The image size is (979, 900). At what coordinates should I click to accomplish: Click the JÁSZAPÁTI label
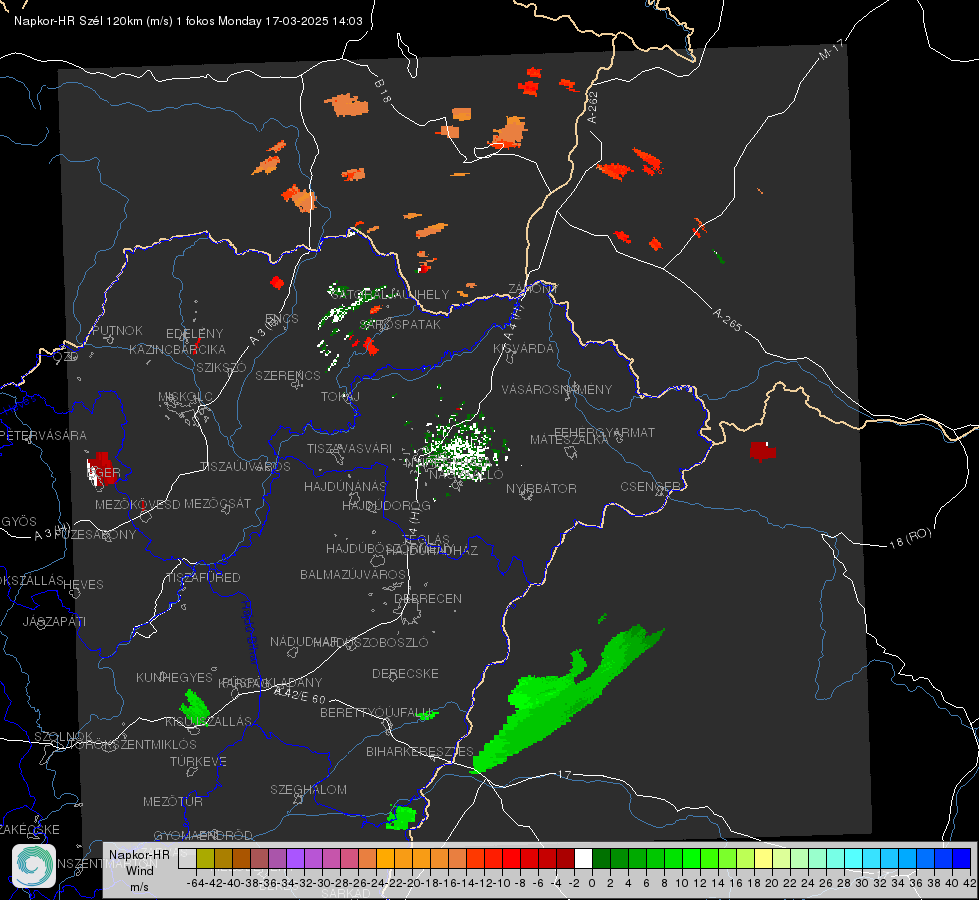[x=54, y=621]
